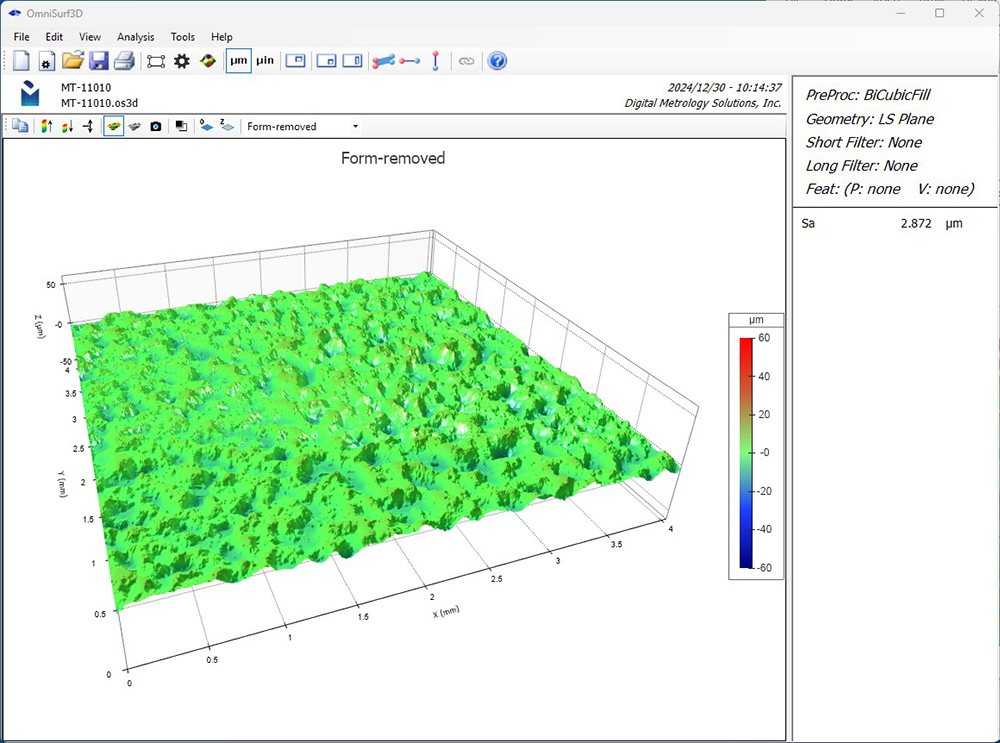Save the file using the floppy disk icon
The width and height of the screenshot is (1000, 743).
point(98,61)
